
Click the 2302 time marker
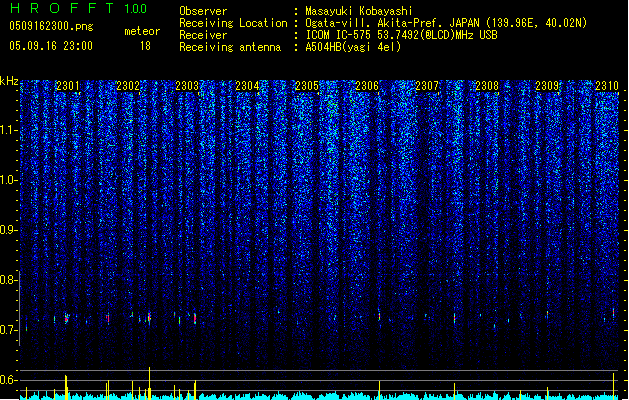(128, 85)
